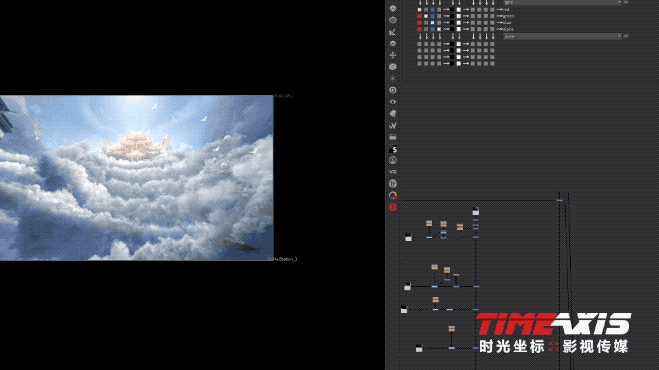Screen dimensions: 659x370
Task: Toggle alpha input checkbox in alpha output row
Action: pos(439,29)
